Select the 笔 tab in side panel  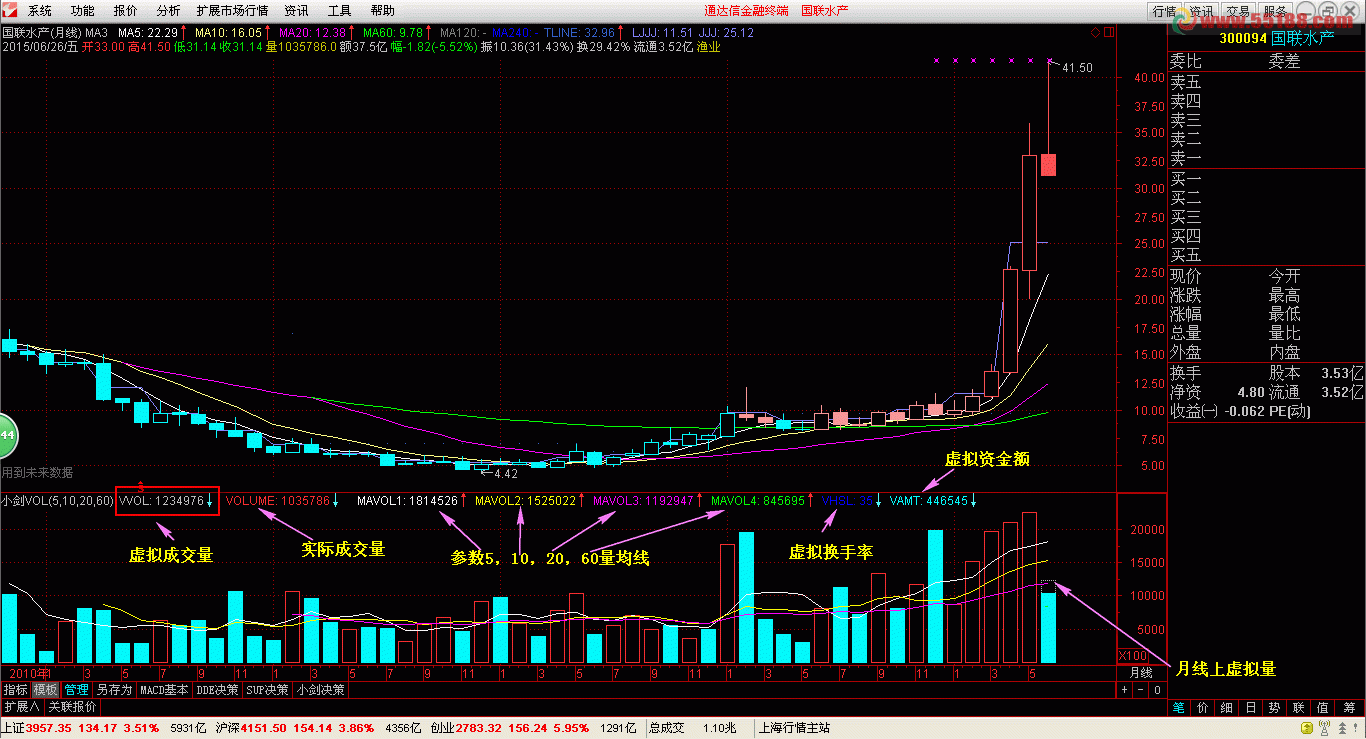tap(1179, 708)
